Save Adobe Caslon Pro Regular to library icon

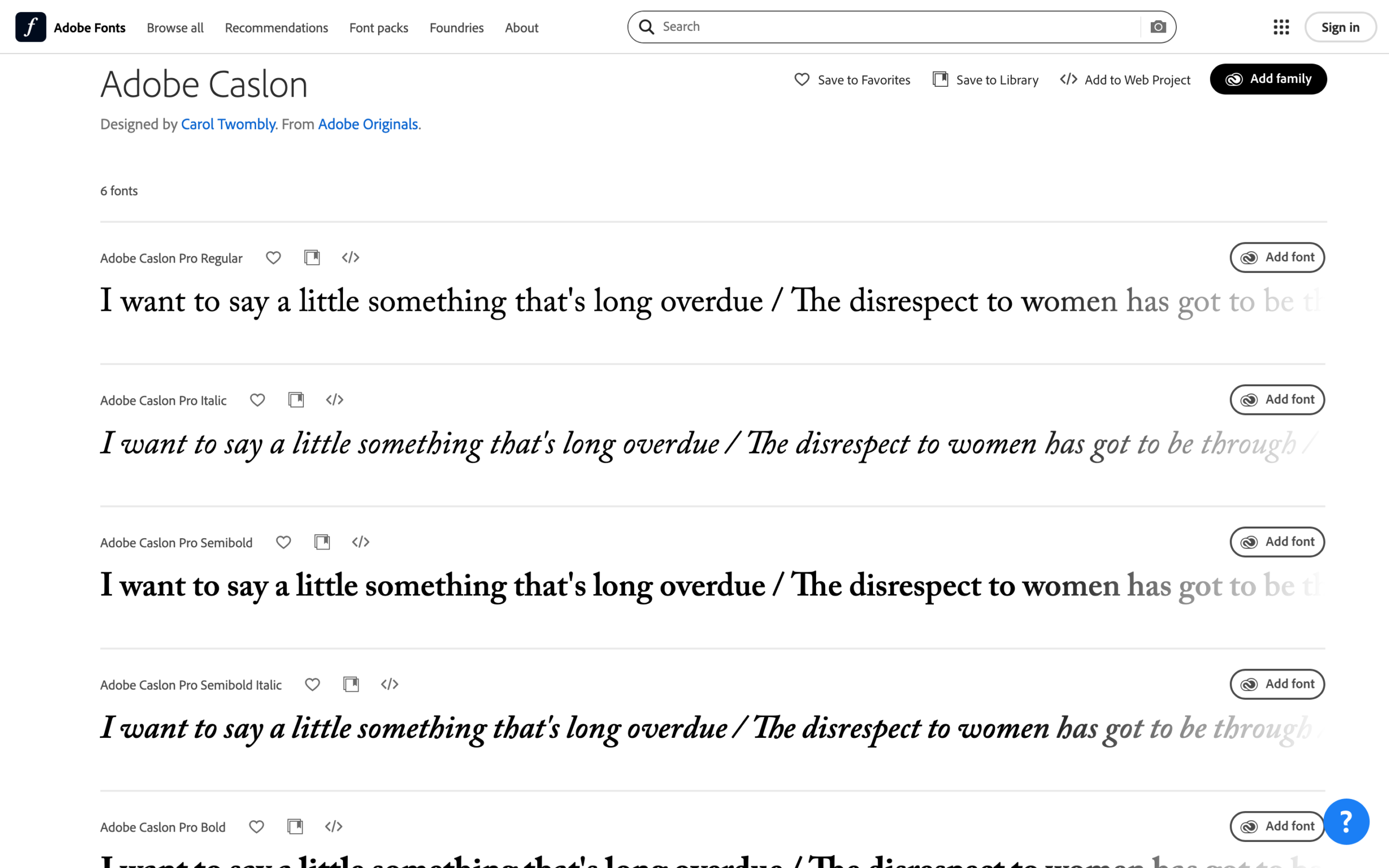pos(312,257)
